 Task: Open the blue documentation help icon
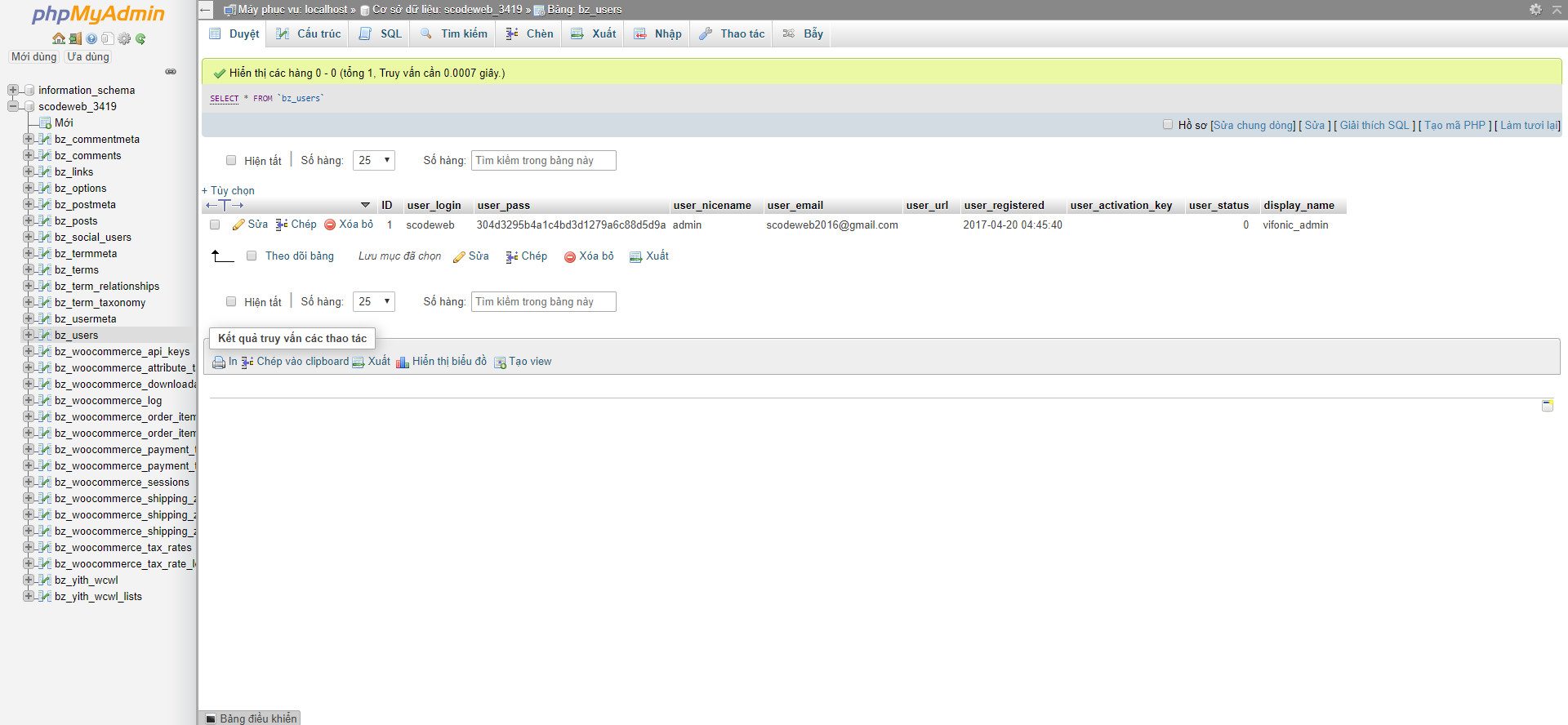coord(91,38)
